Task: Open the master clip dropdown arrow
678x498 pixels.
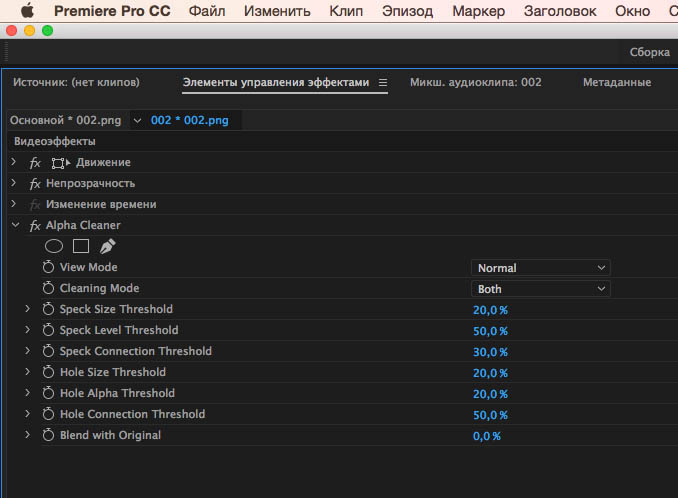Action: click(137, 120)
